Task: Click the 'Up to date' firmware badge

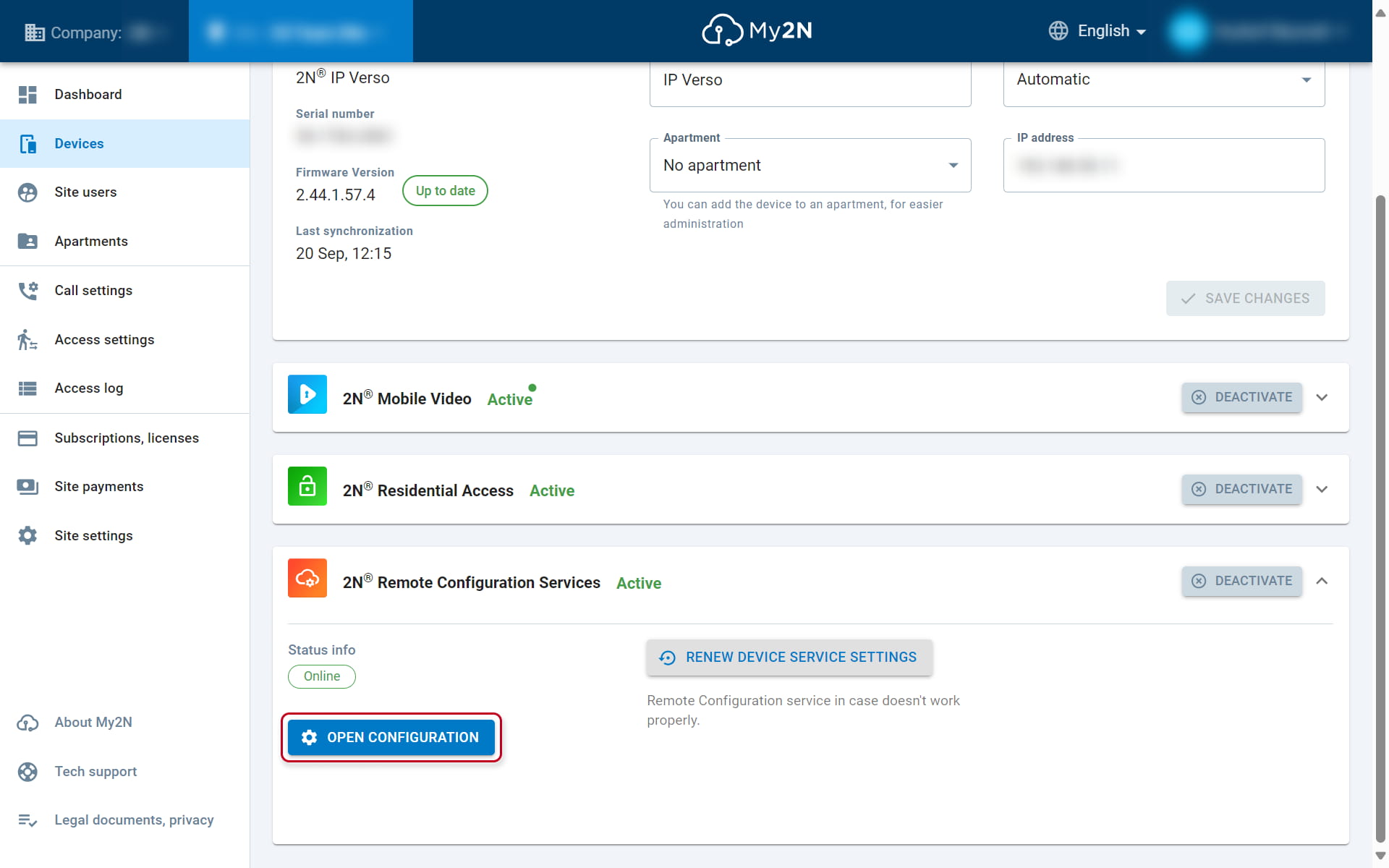Action: pos(445,191)
